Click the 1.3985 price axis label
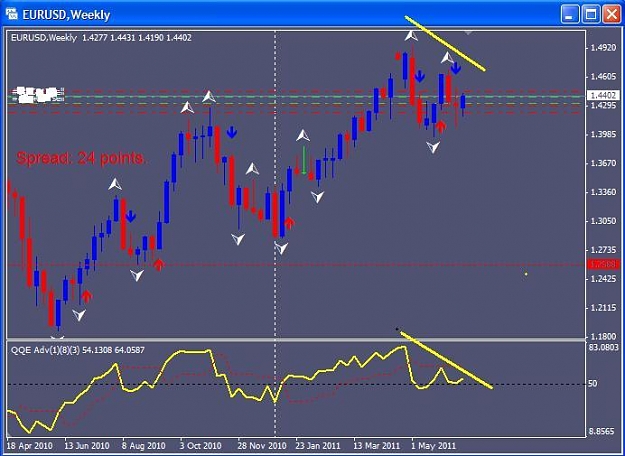 pyautogui.click(x=602, y=134)
